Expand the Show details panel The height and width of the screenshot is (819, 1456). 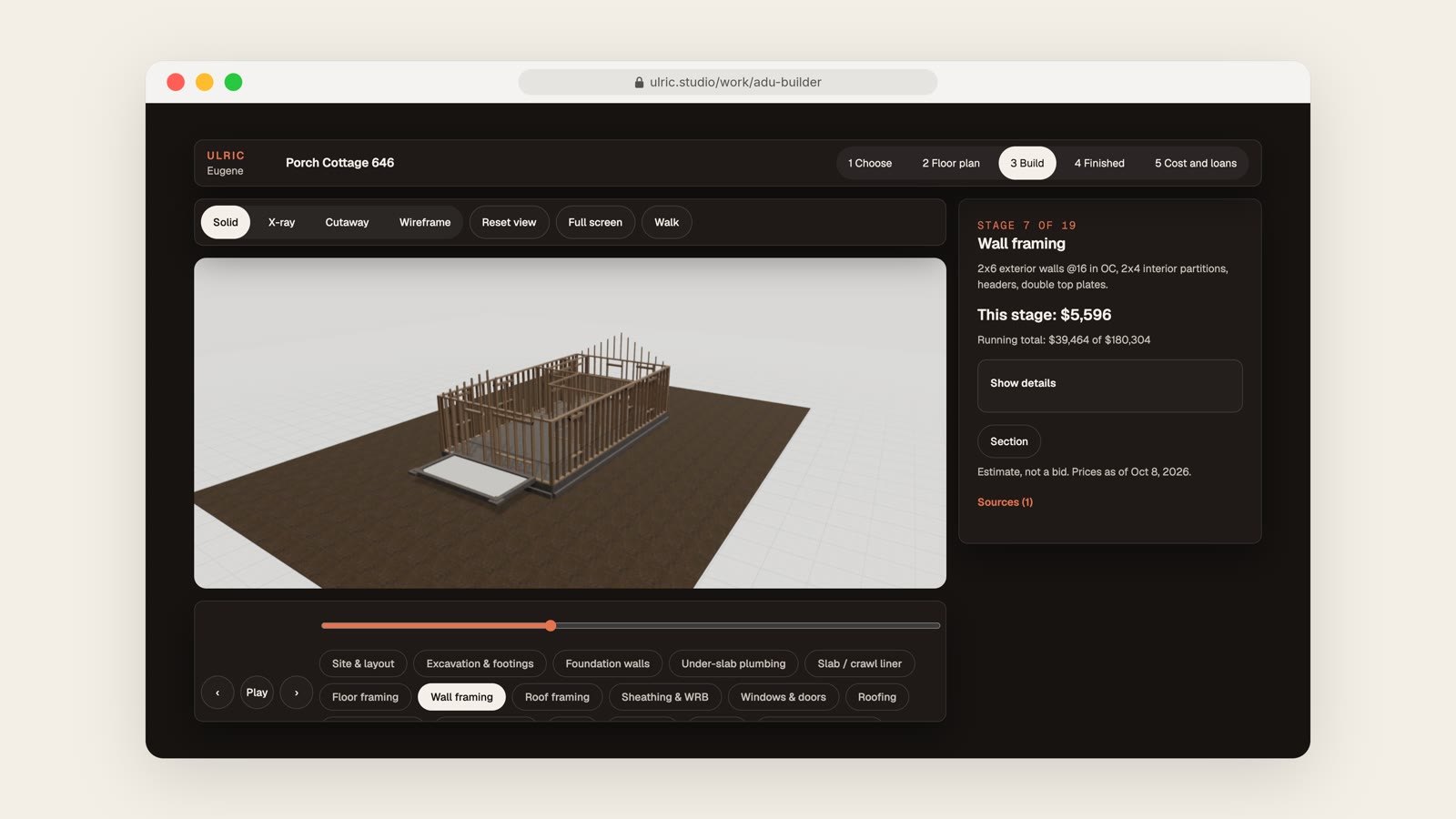[x=1109, y=385]
